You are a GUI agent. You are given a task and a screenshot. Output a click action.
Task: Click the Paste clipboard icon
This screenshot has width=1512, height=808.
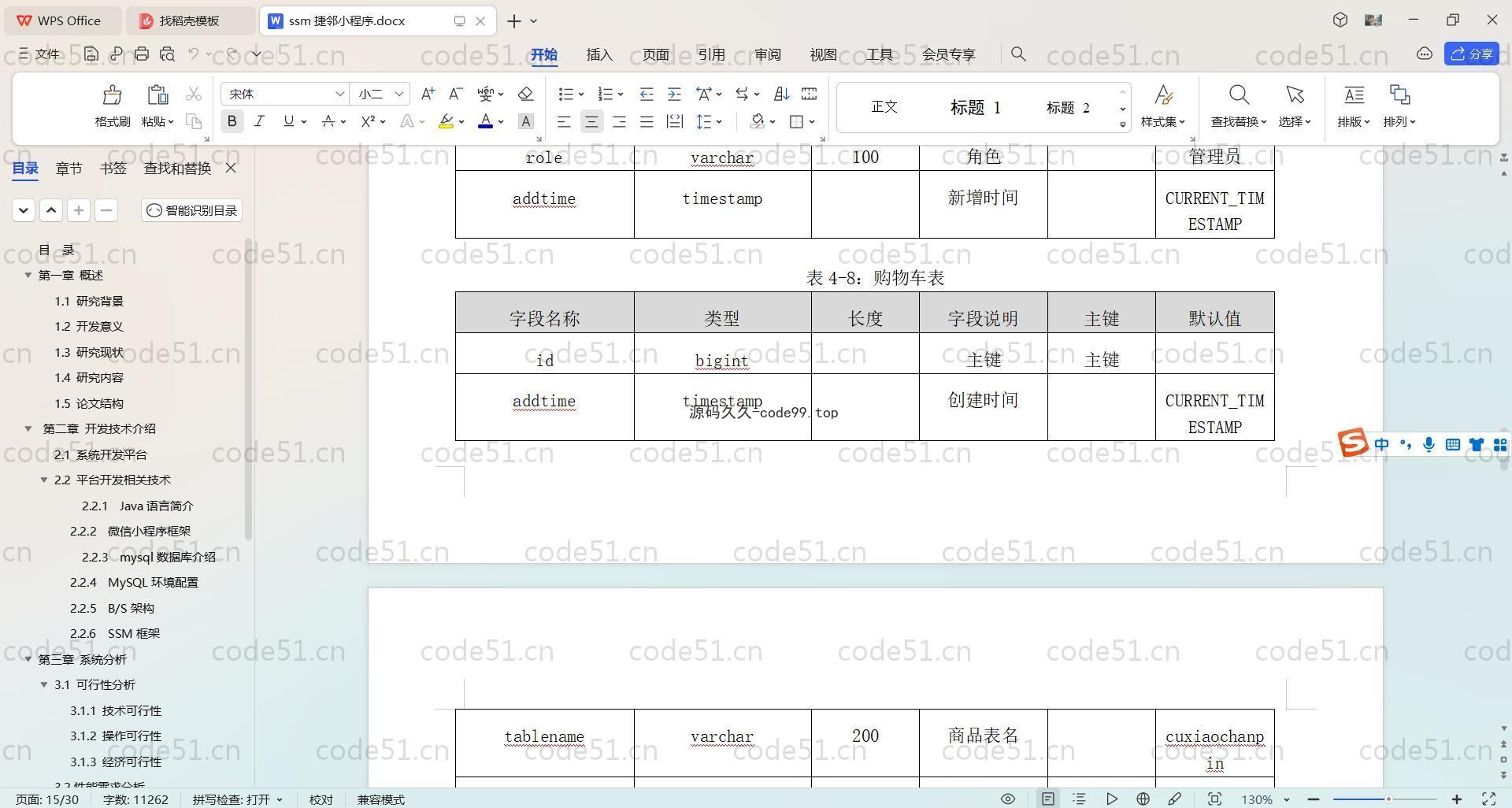[x=157, y=95]
